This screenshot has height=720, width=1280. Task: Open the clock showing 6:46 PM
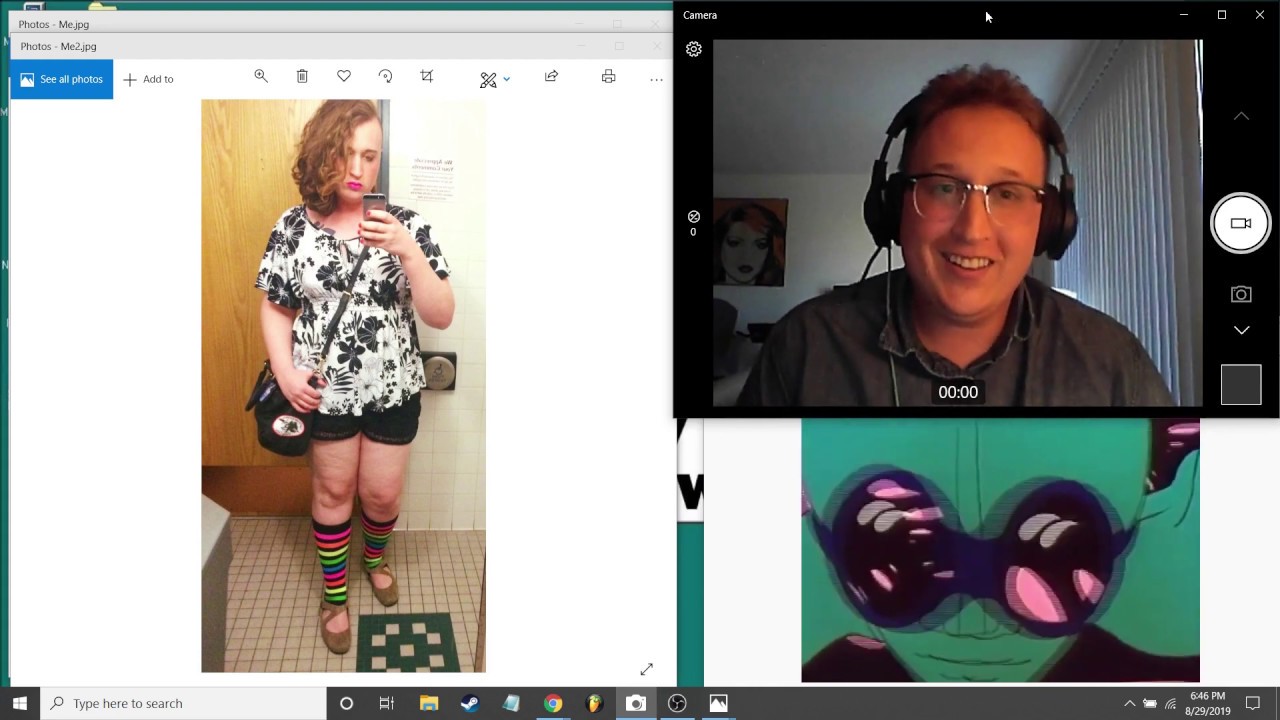[1208, 703]
